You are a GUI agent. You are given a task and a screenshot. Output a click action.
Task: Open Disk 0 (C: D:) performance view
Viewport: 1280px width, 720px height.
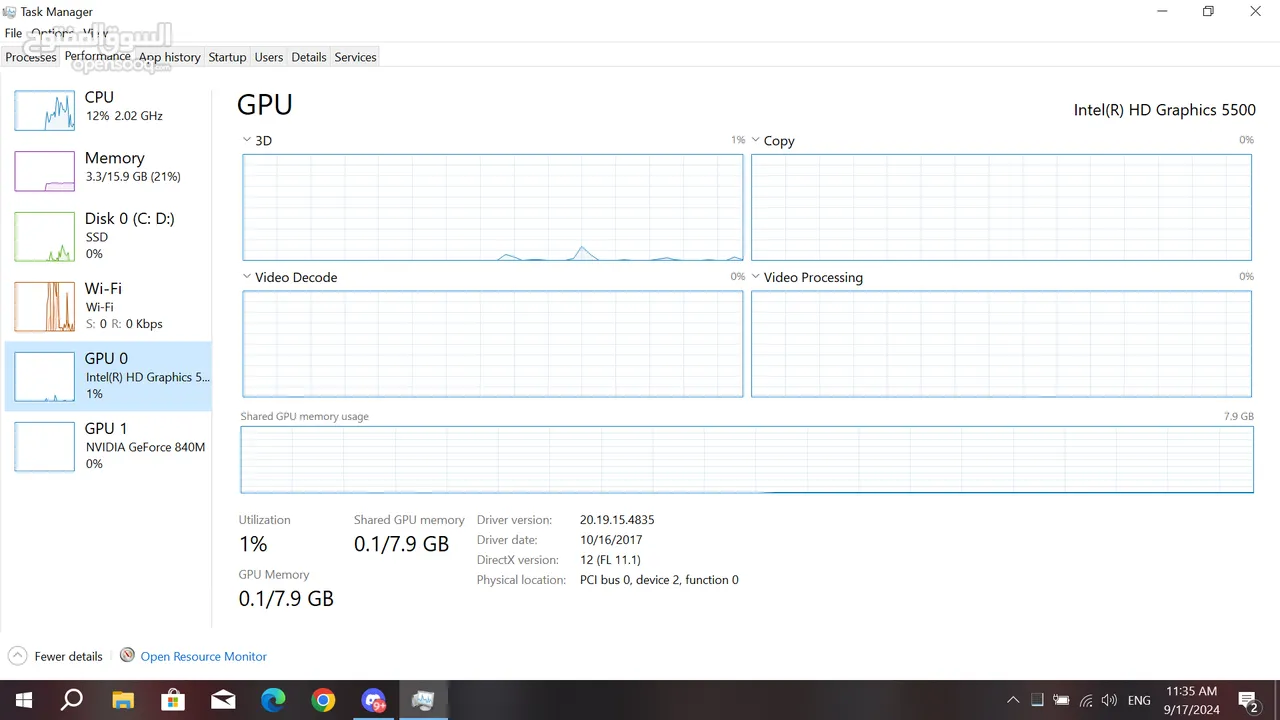pos(108,236)
